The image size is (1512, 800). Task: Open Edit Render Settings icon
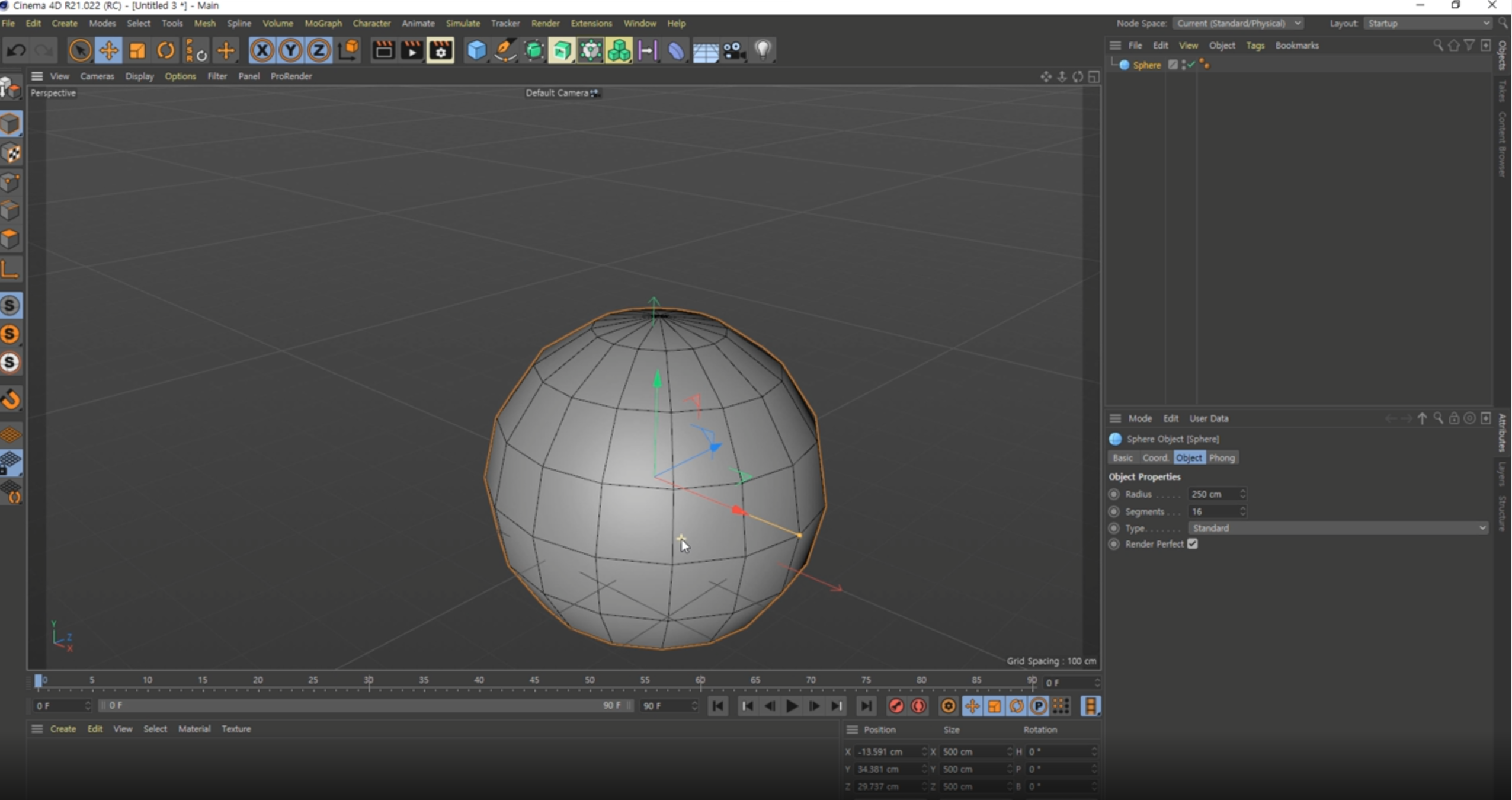coord(440,51)
